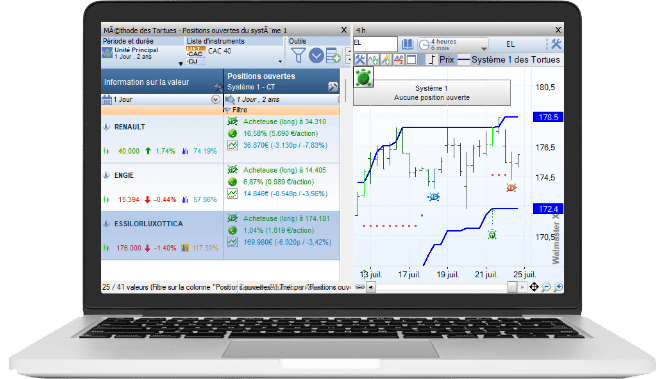Screen dimensions: 659x379
Task: Toggle the Prix price display button
Action: (x=441, y=60)
